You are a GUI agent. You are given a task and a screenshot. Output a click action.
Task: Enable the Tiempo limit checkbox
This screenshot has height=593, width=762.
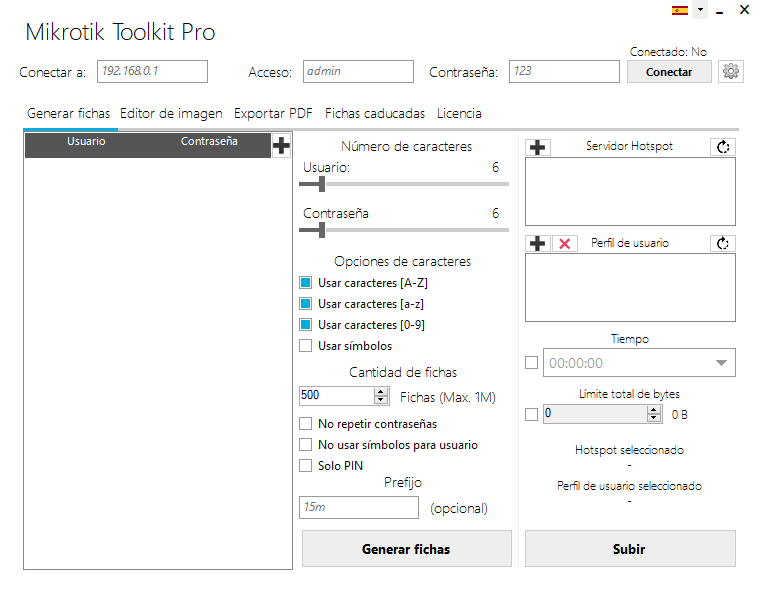tap(532, 363)
